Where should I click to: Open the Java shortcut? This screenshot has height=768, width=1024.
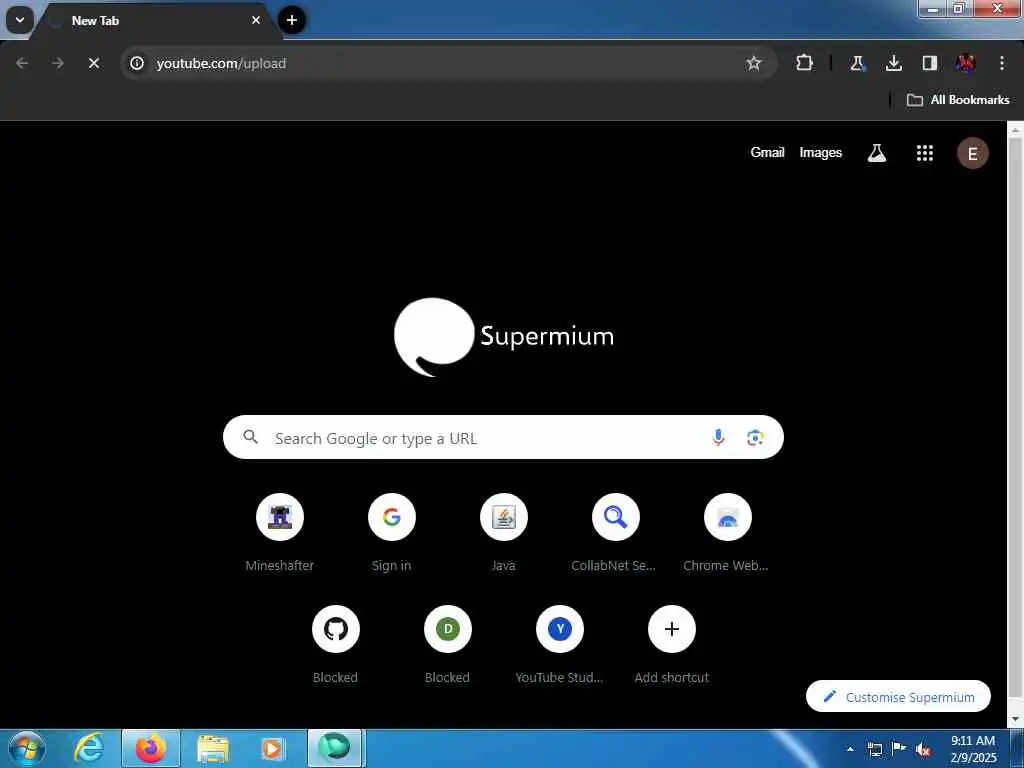pos(504,534)
